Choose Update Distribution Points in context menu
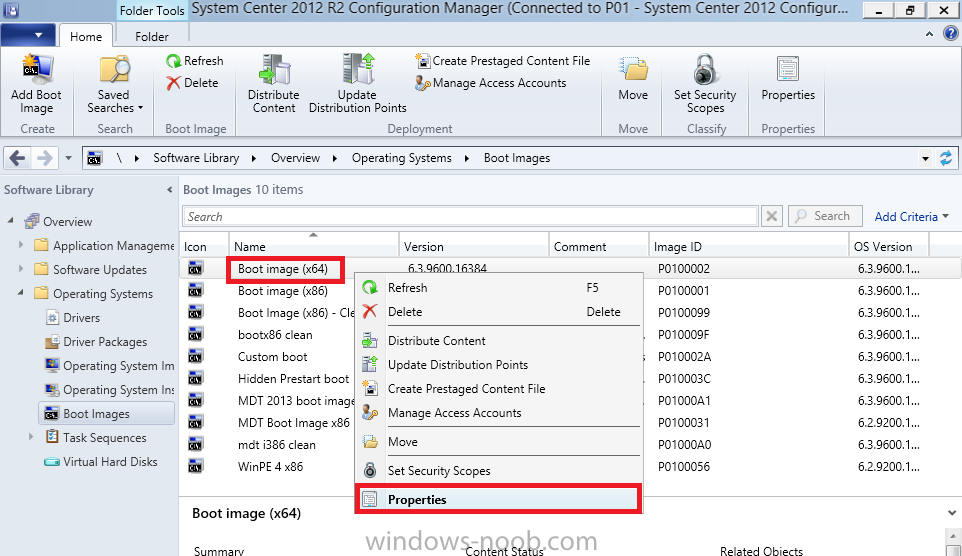The height and width of the screenshot is (556, 962). [x=498, y=365]
